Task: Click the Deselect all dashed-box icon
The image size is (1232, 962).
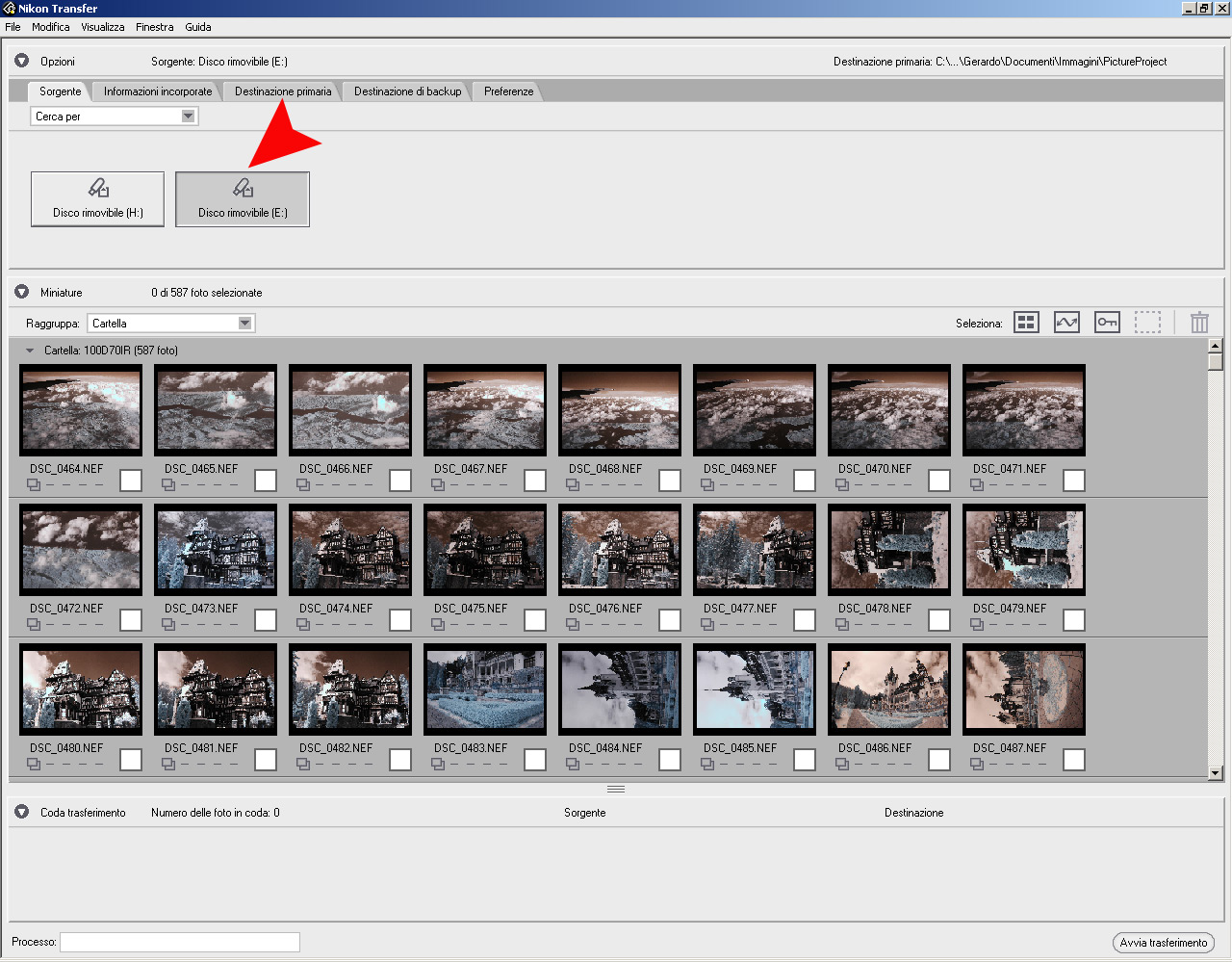Action: (x=1147, y=323)
